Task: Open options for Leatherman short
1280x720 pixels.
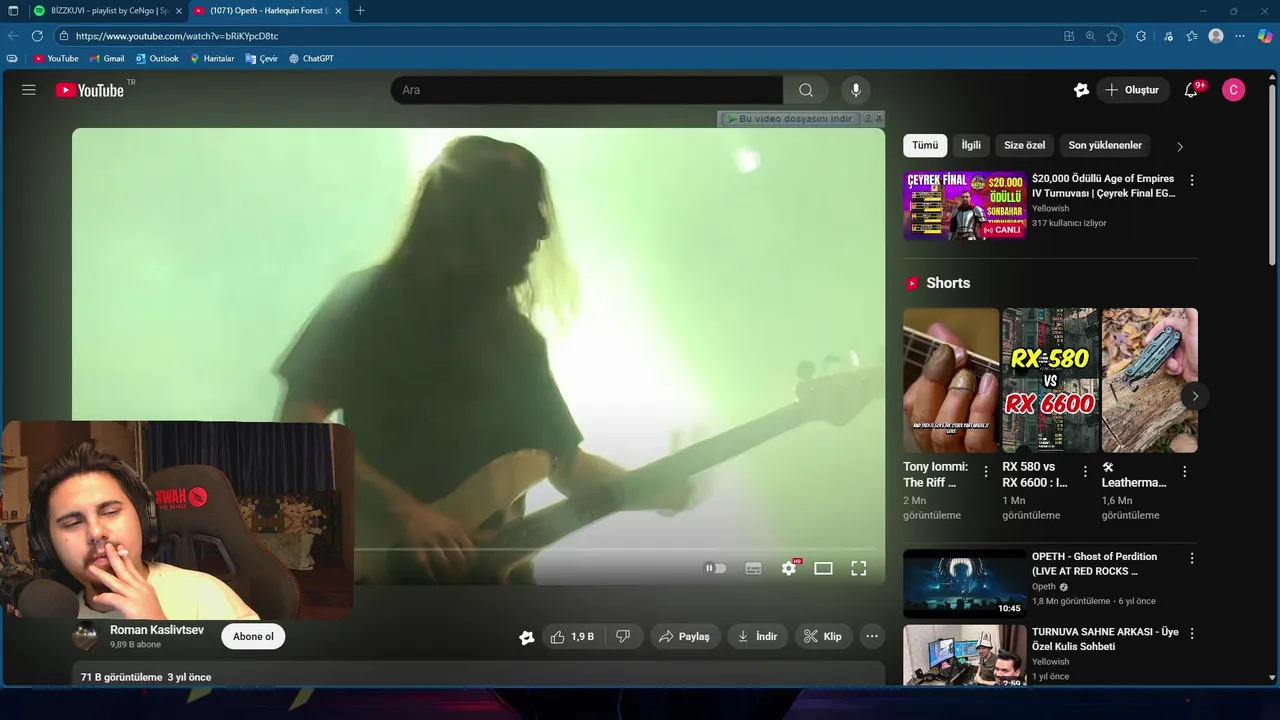Action: (x=1184, y=471)
